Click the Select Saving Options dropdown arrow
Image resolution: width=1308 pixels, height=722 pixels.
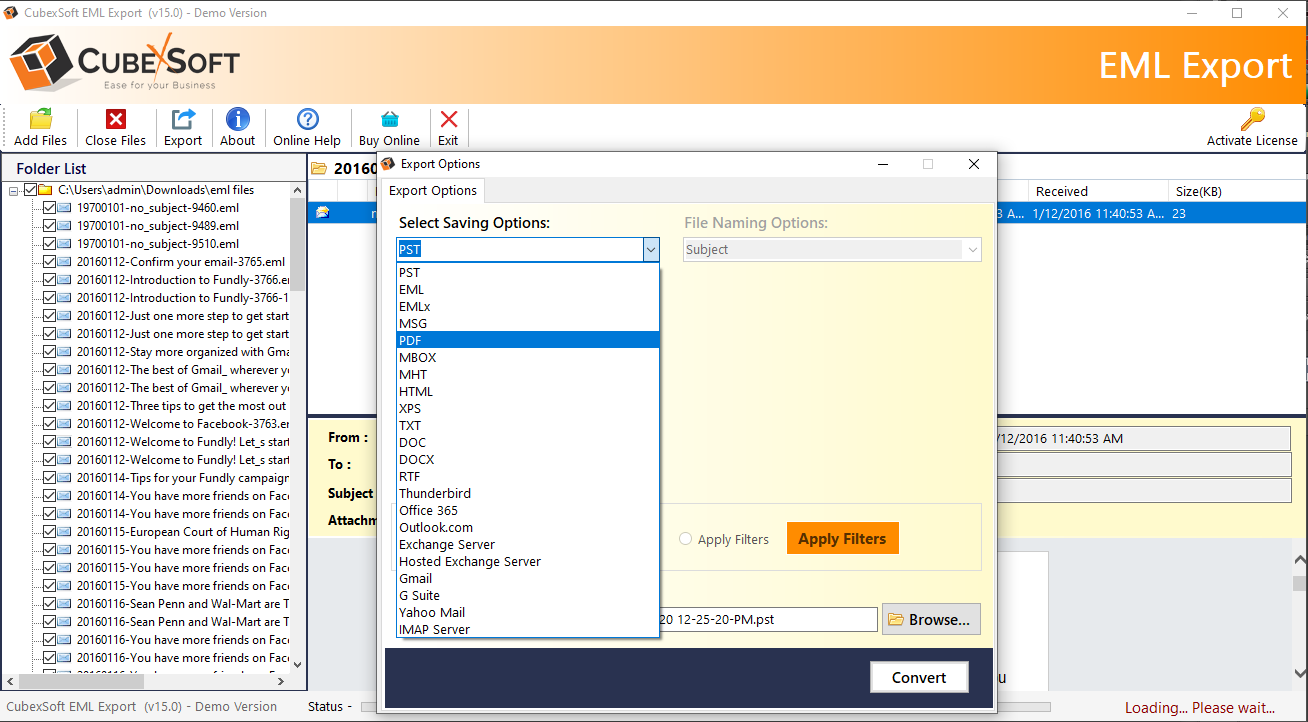point(651,249)
